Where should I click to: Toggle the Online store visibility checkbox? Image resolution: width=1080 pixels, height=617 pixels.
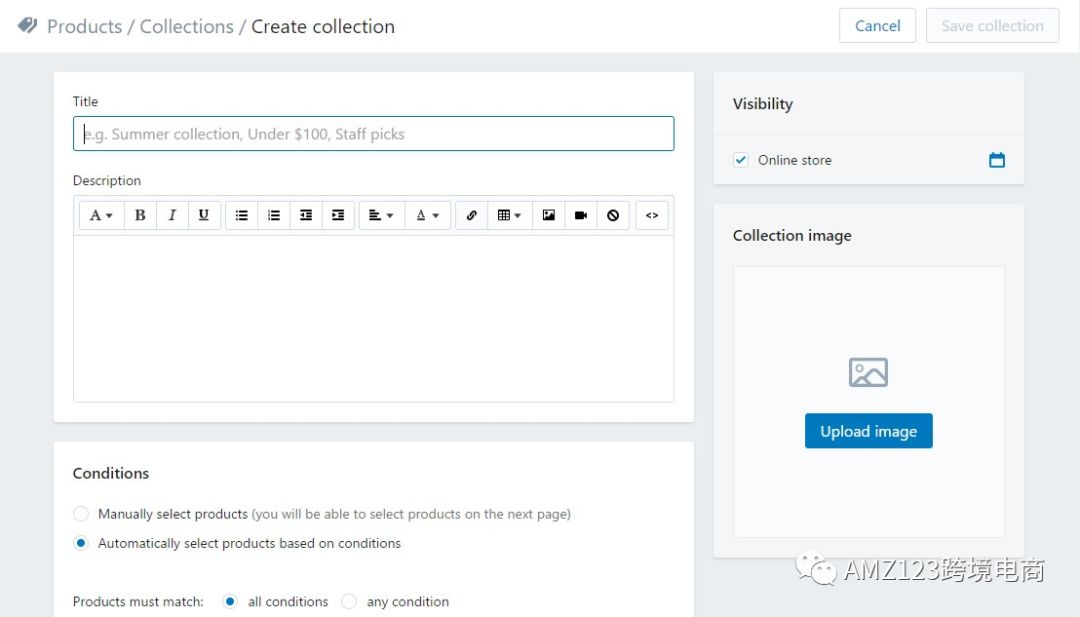point(740,160)
